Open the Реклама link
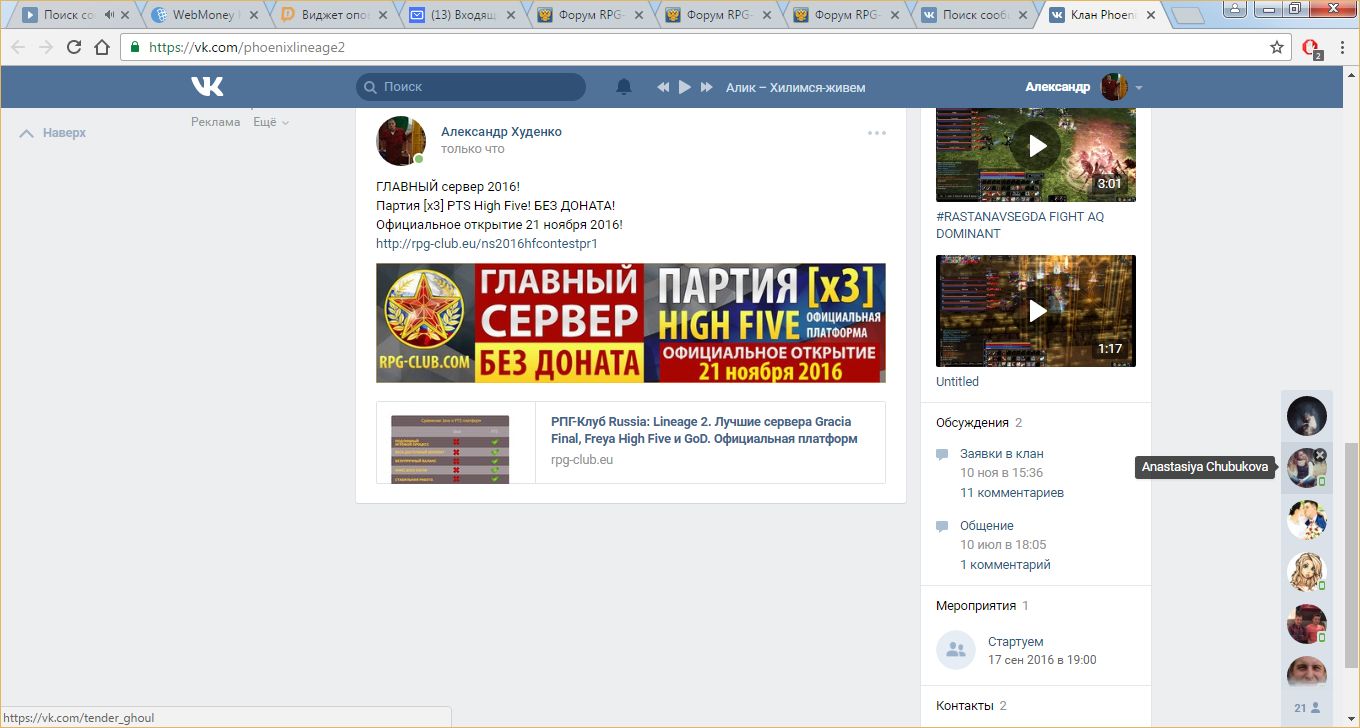 coord(216,122)
